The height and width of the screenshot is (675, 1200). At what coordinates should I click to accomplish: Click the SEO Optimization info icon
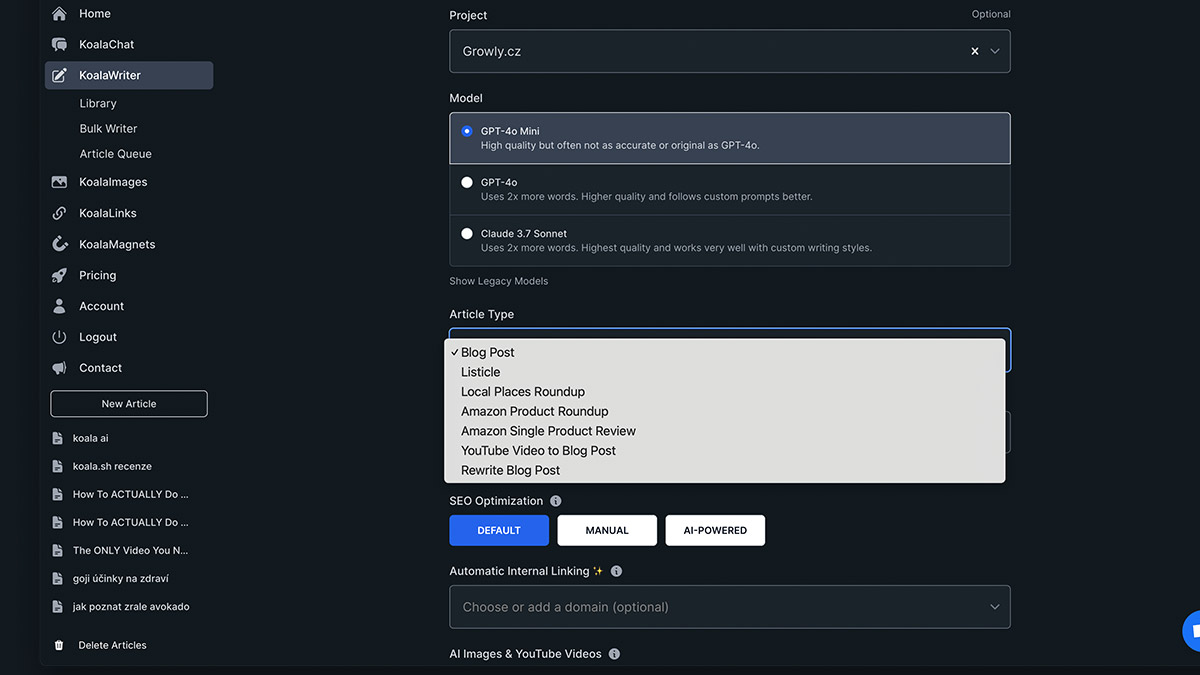[x=556, y=501]
